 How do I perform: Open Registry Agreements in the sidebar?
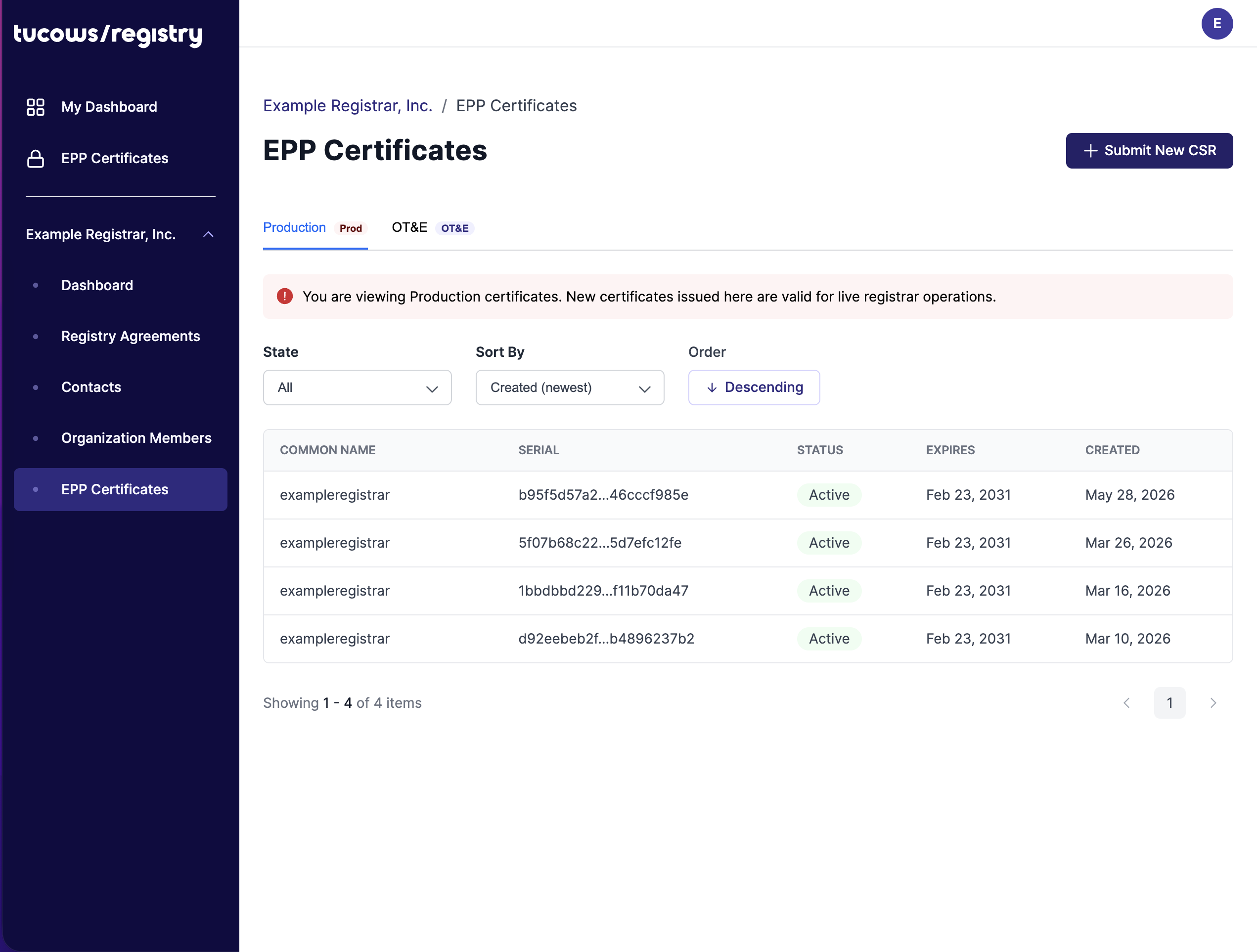click(131, 336)
